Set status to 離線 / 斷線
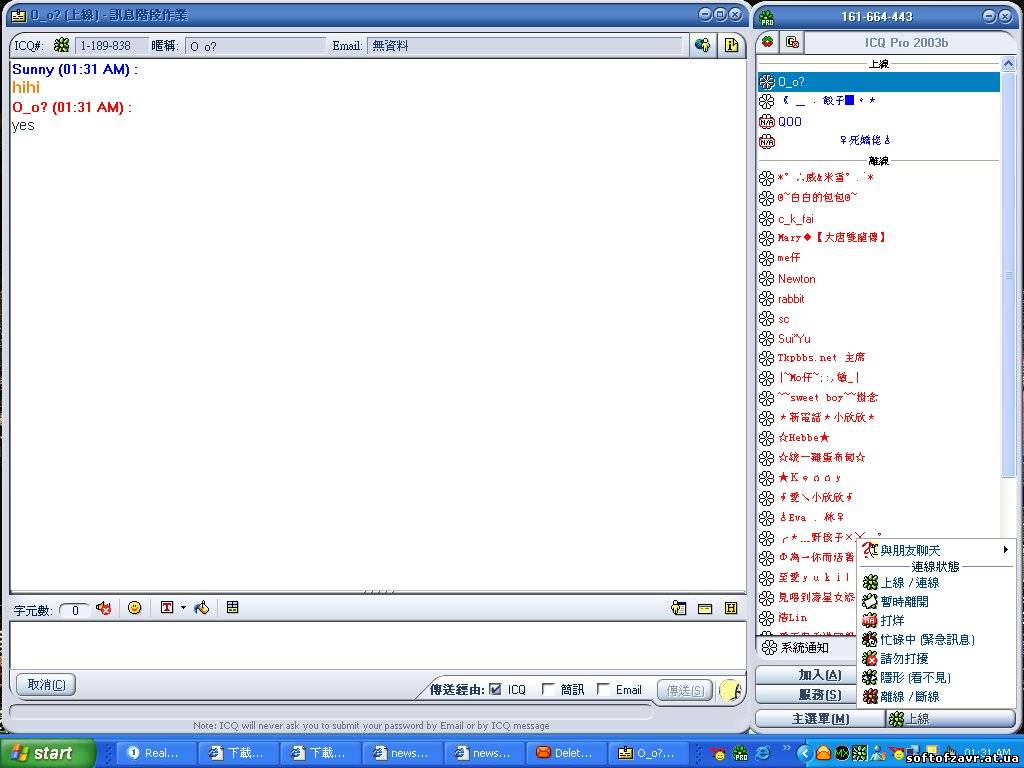1024x768 pixels. (x=936, y=696)
